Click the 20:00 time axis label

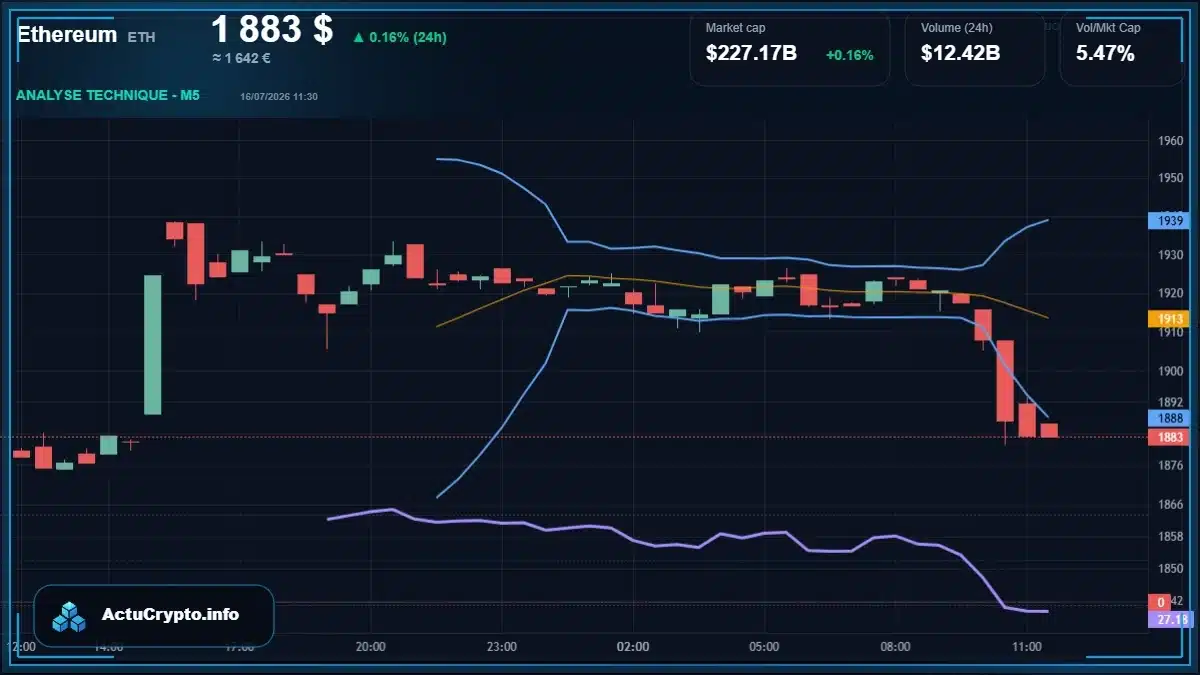(x=371, y=647)
